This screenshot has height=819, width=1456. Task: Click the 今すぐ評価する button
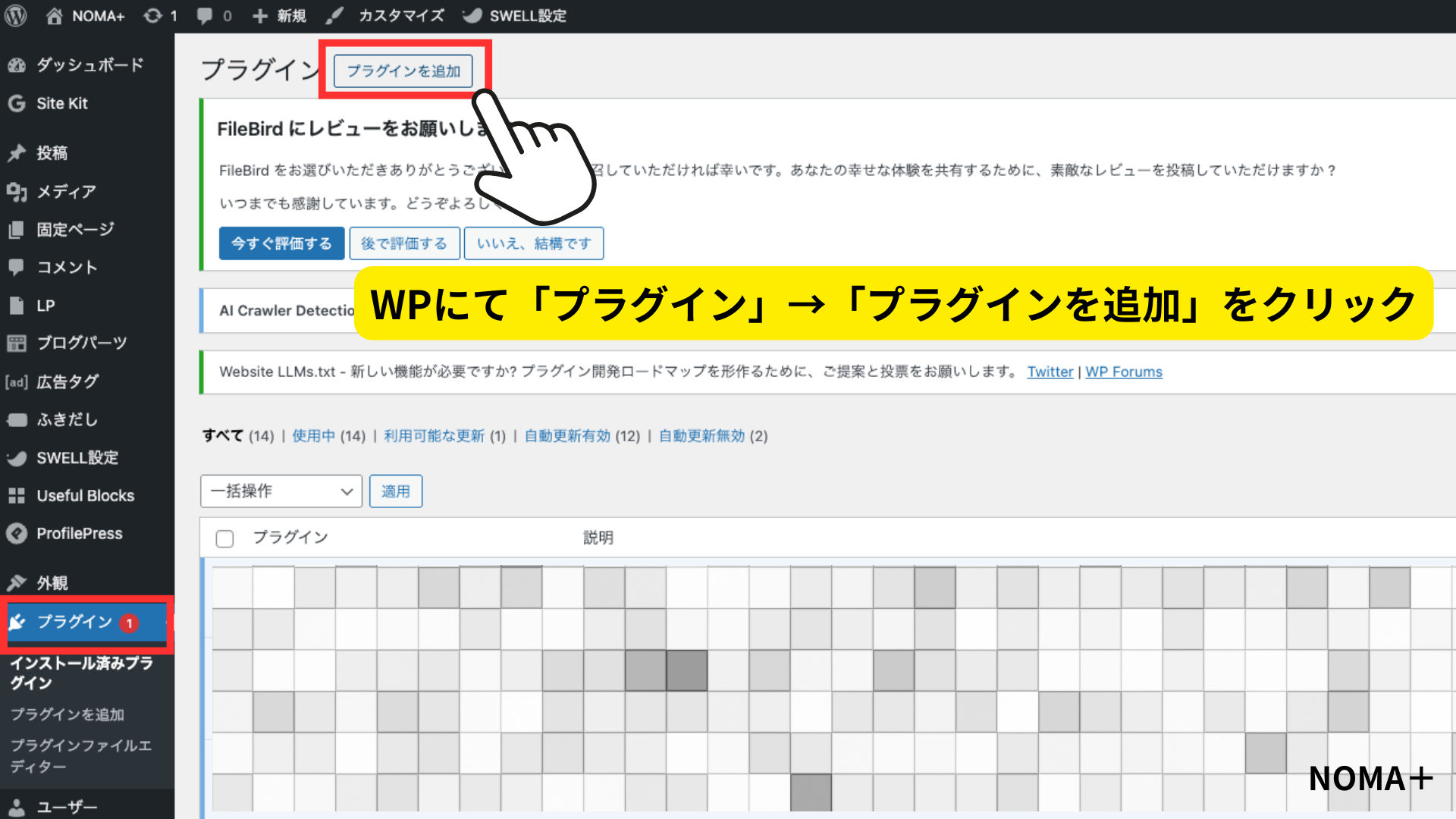click(281, 243)
